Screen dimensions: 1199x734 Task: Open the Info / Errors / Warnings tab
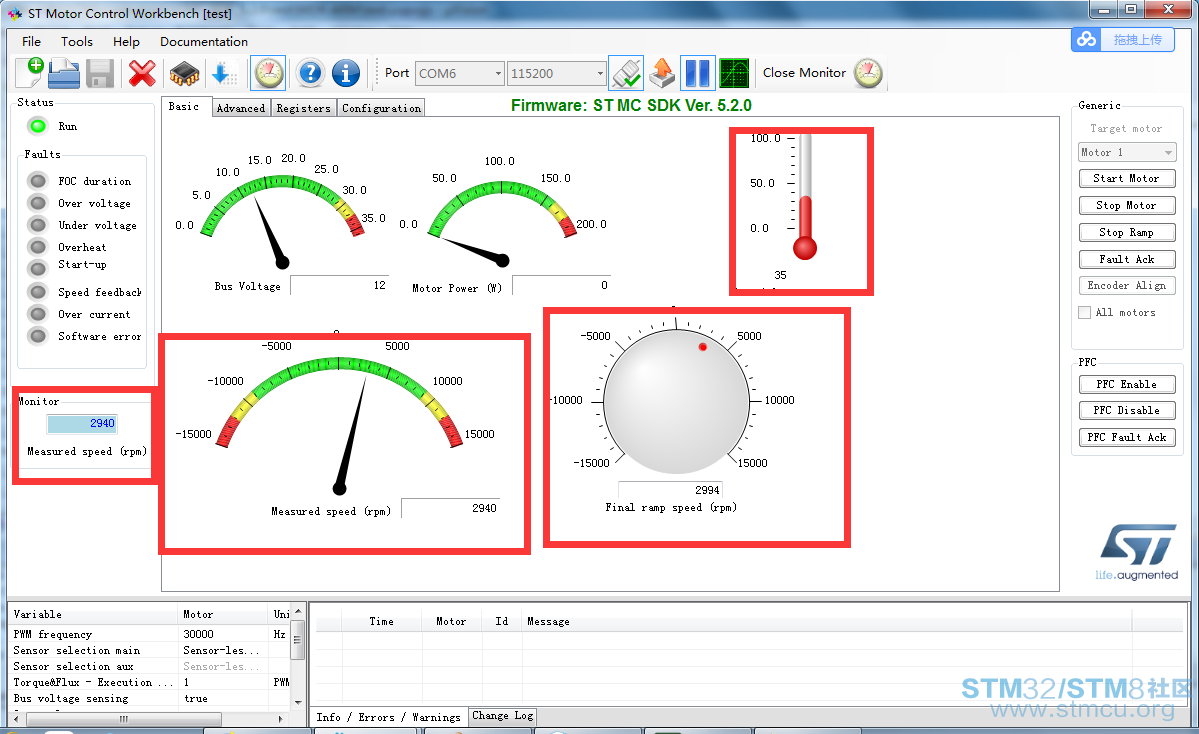pos(388,717)
